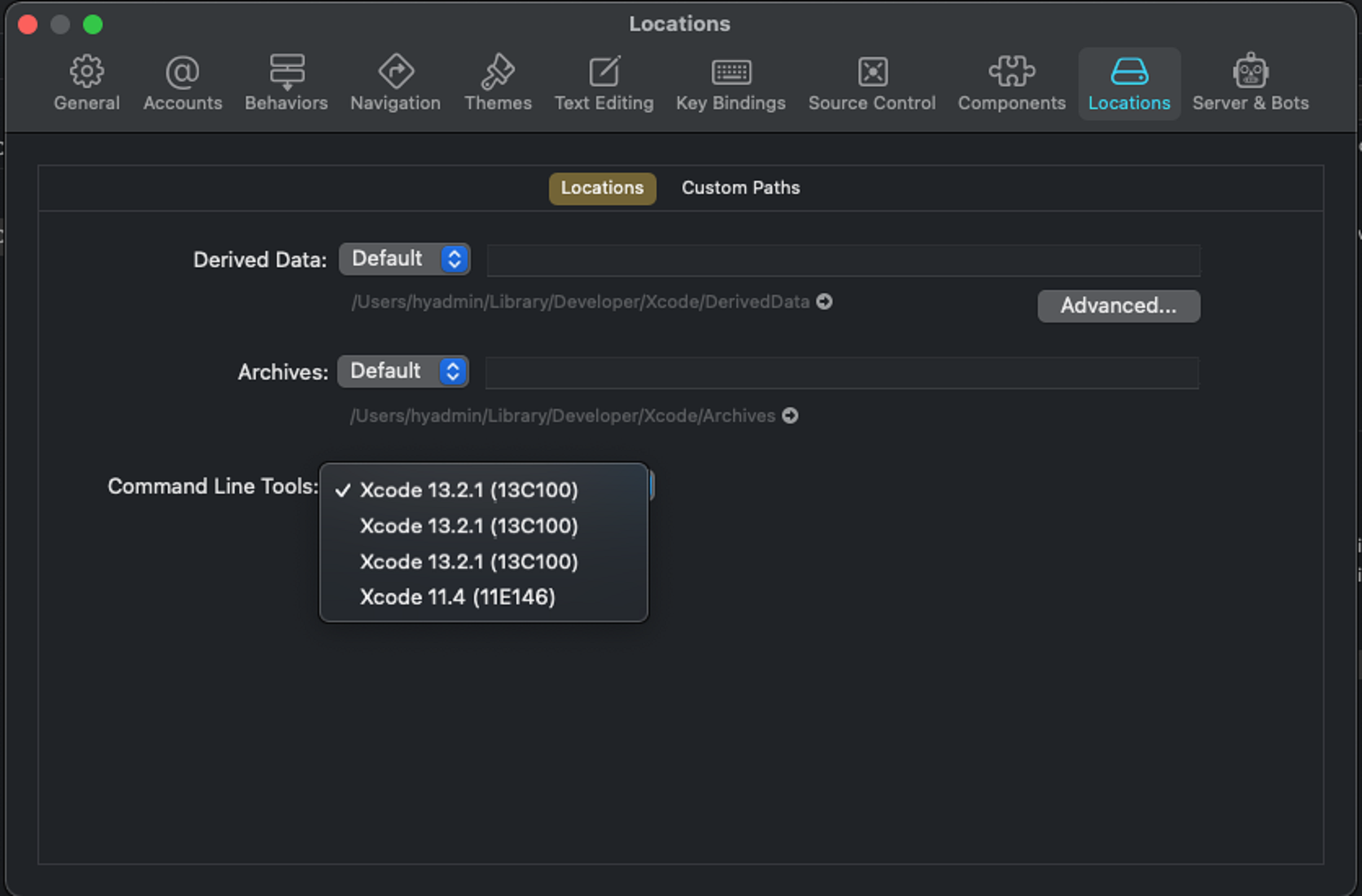1362x896 pixels.
Task: Click the Archives path input field
Action: point(841,373)
